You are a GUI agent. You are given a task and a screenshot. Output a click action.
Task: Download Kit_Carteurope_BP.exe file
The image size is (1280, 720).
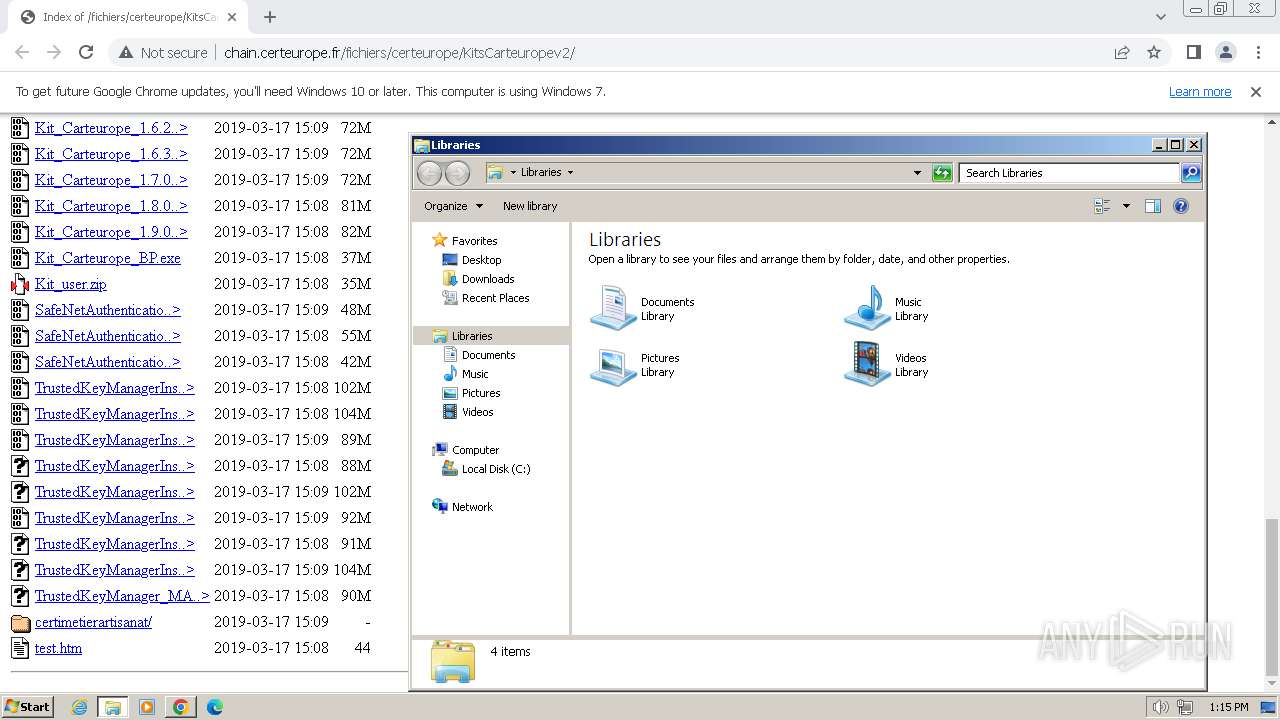click(108, 258)
